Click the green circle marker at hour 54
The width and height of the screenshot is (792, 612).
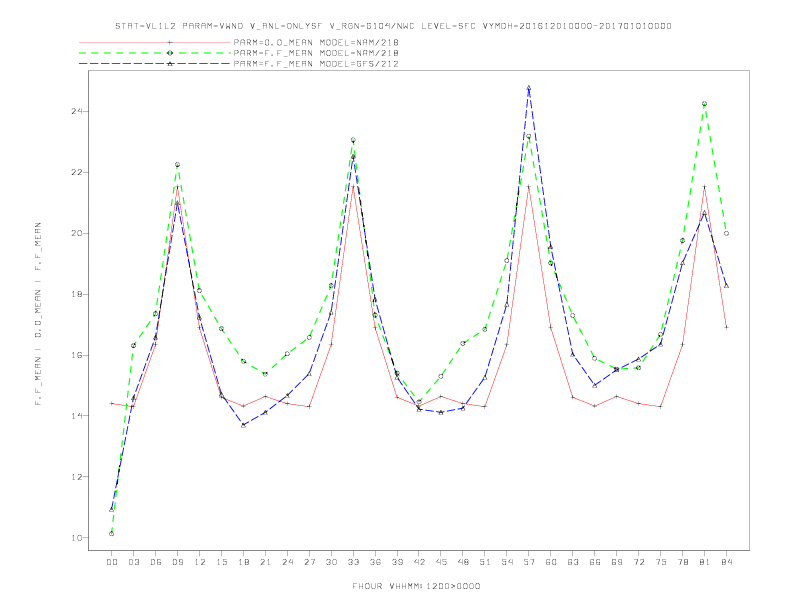pos(507,261)
